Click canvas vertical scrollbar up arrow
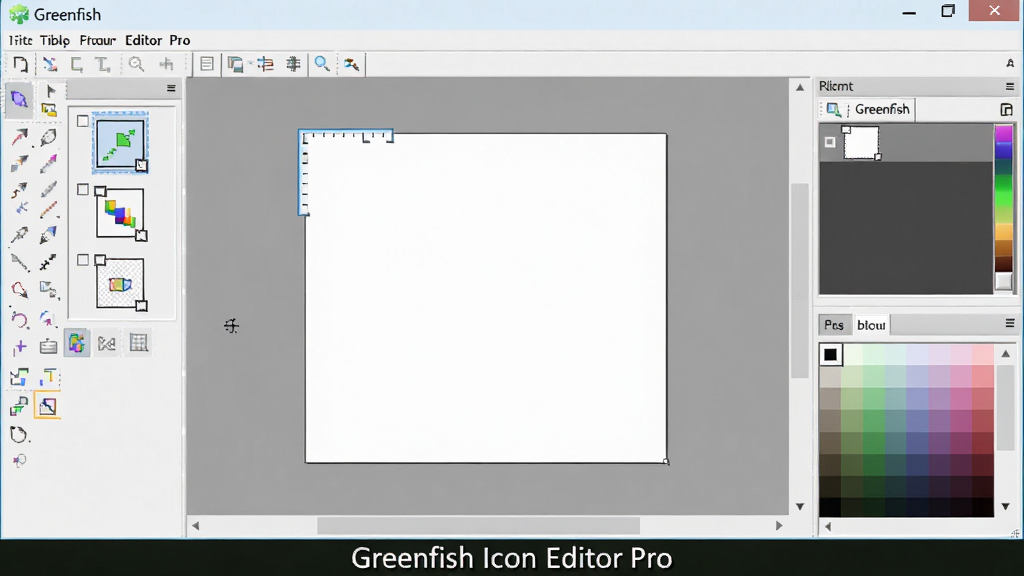 click(800, 87)
